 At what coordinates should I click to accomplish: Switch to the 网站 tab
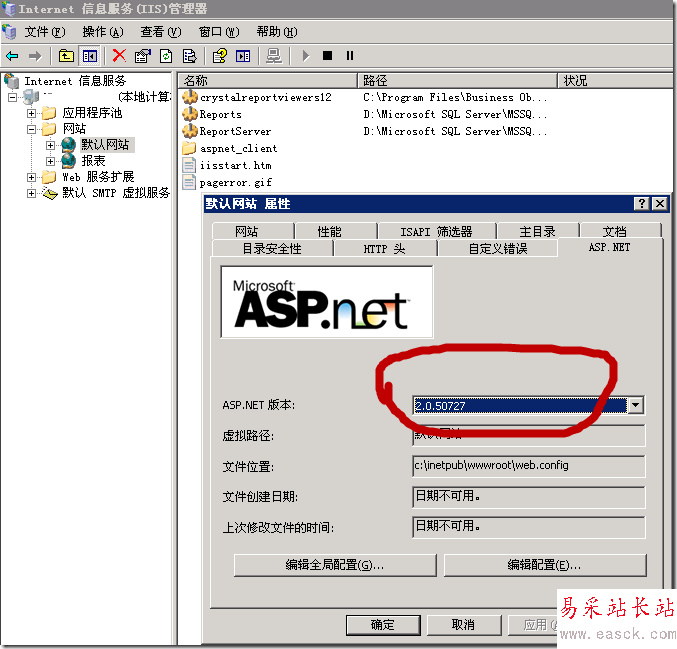click(253, 231)
